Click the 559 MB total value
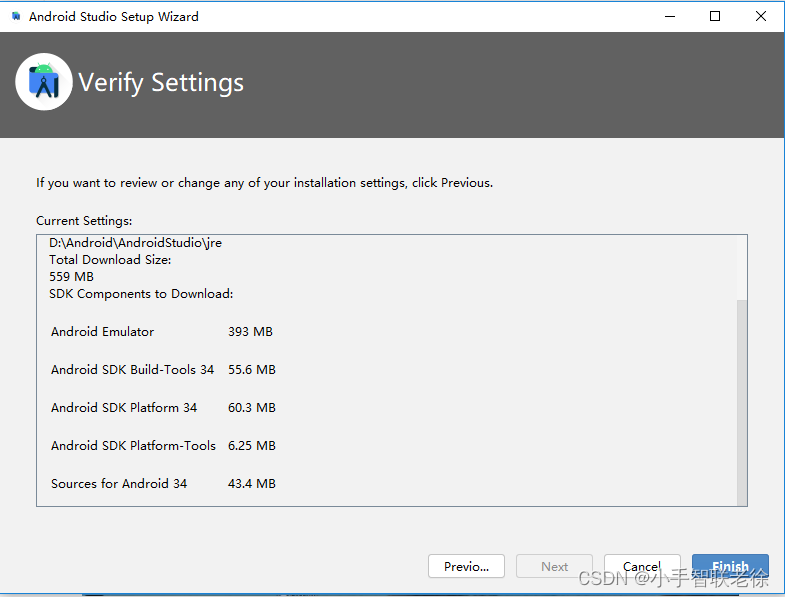This screenshot has height=597, width=785. (72, 277)
